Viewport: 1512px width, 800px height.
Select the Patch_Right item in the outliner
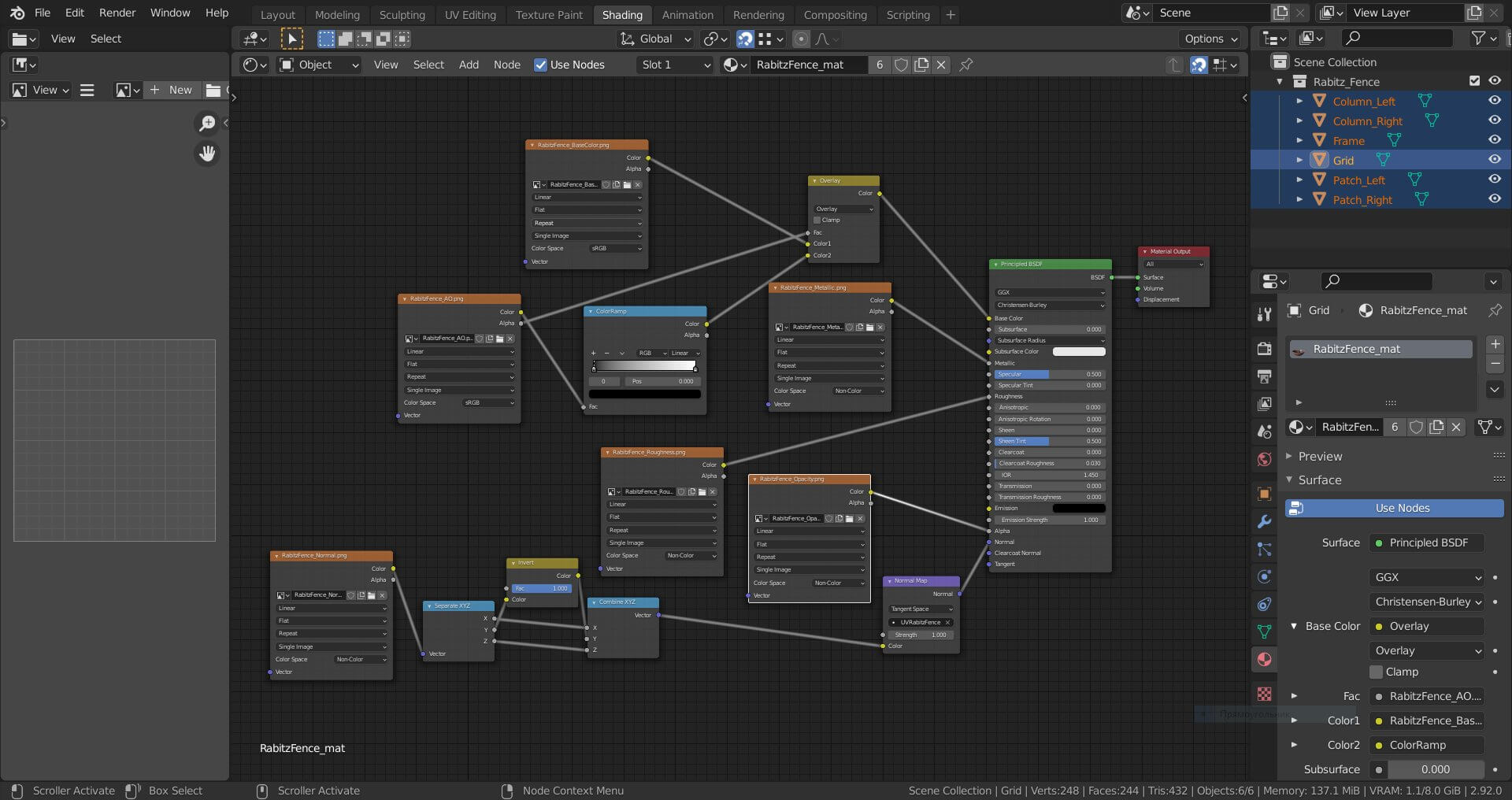(x=1362, y=200)
